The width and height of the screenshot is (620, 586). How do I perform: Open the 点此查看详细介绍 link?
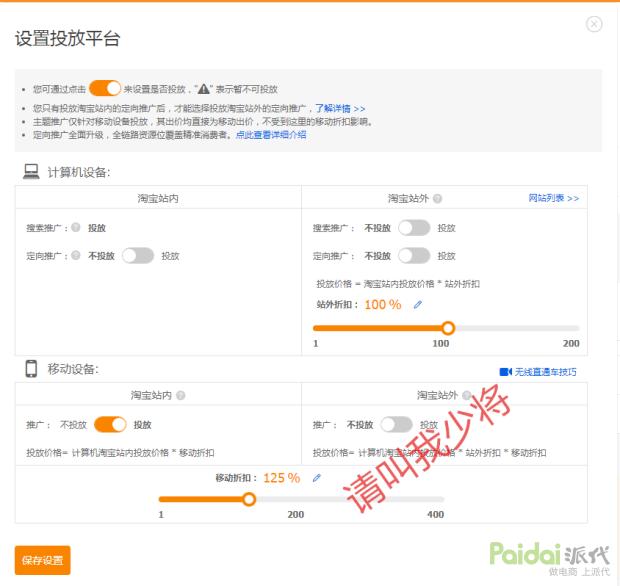(x=271, y=135)
